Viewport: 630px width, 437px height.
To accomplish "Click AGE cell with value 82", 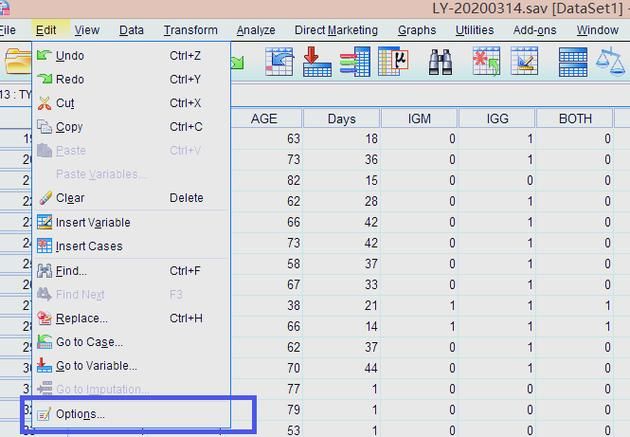I will (266, 180).
